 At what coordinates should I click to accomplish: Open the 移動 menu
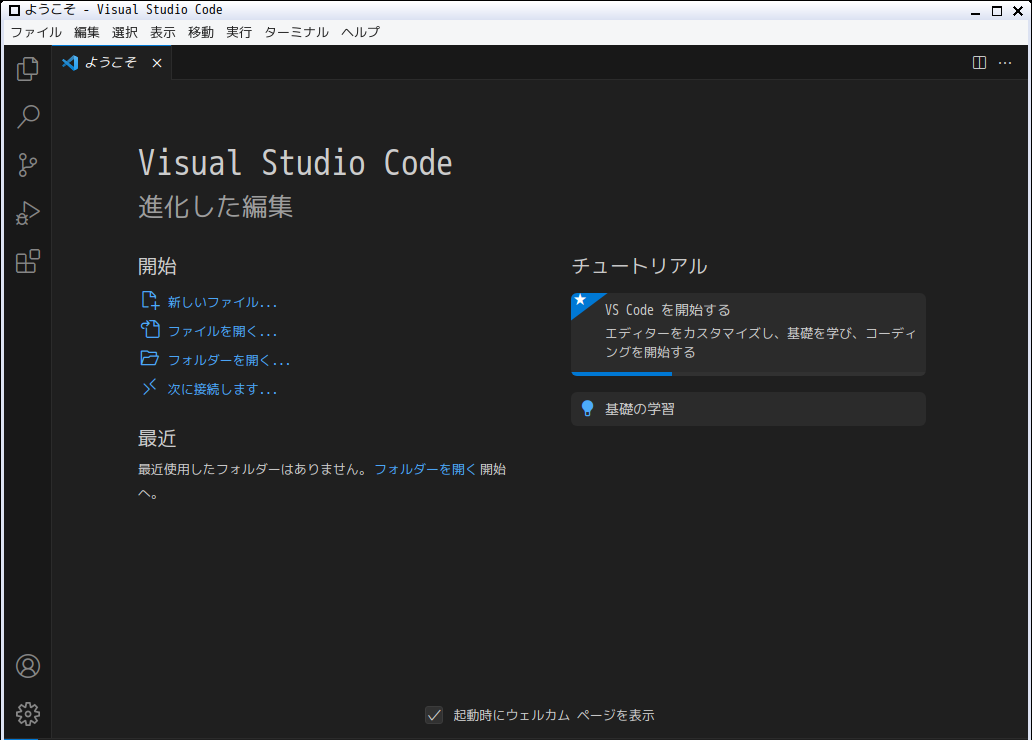pyautogui.click(x=201, y=32)
